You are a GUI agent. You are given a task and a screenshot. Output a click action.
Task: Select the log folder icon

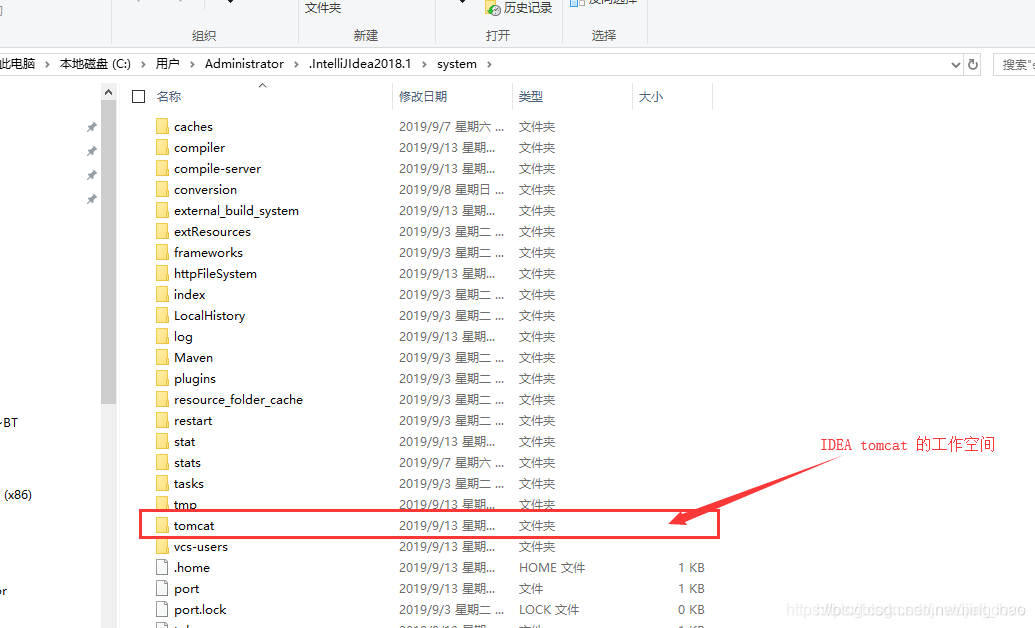(162, 337)
